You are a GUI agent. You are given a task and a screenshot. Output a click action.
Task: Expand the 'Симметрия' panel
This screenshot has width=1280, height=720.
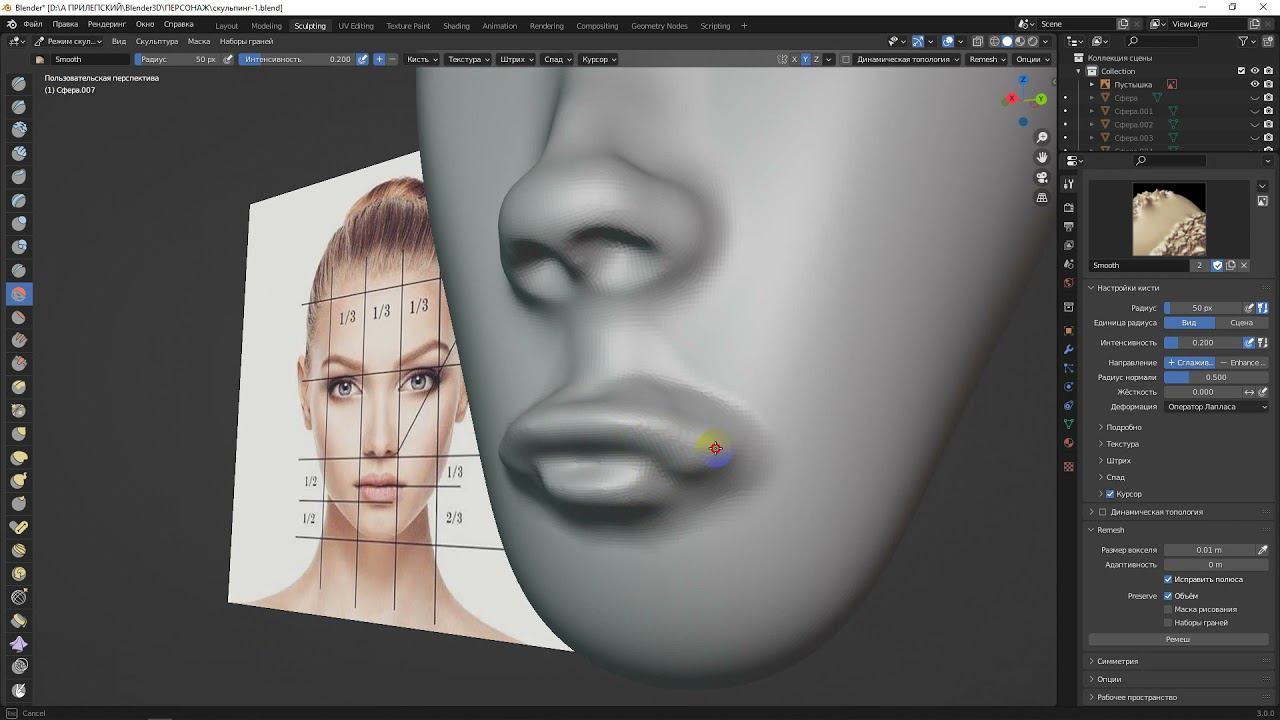tap(1117, 661)
